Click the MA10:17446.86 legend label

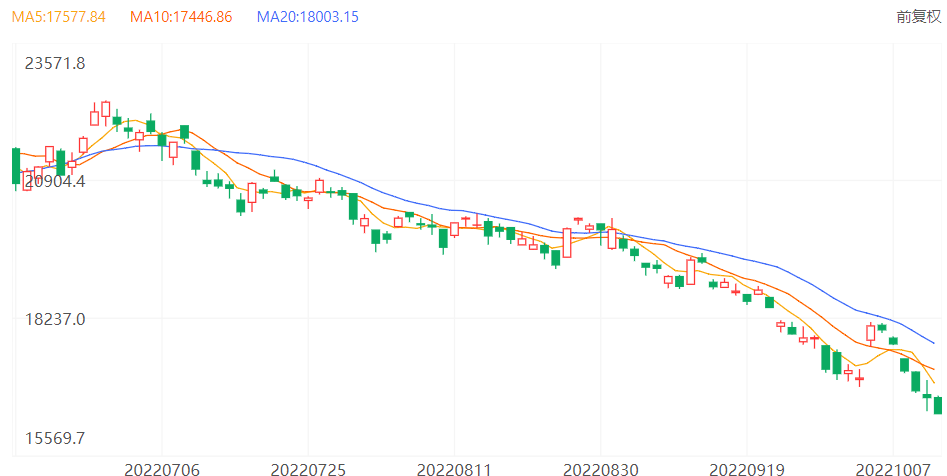click(181, 16)
